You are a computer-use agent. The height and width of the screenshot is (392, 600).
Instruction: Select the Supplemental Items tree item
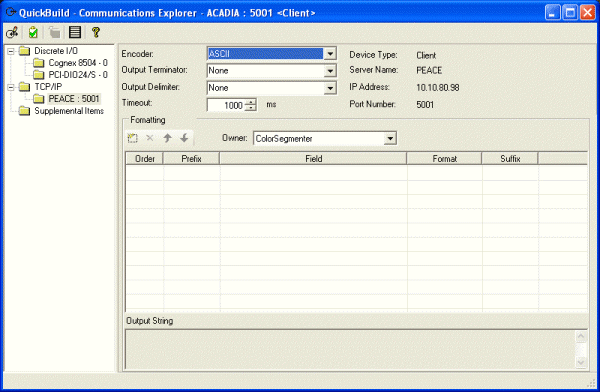pyautogui.click(x=69, y=111)
